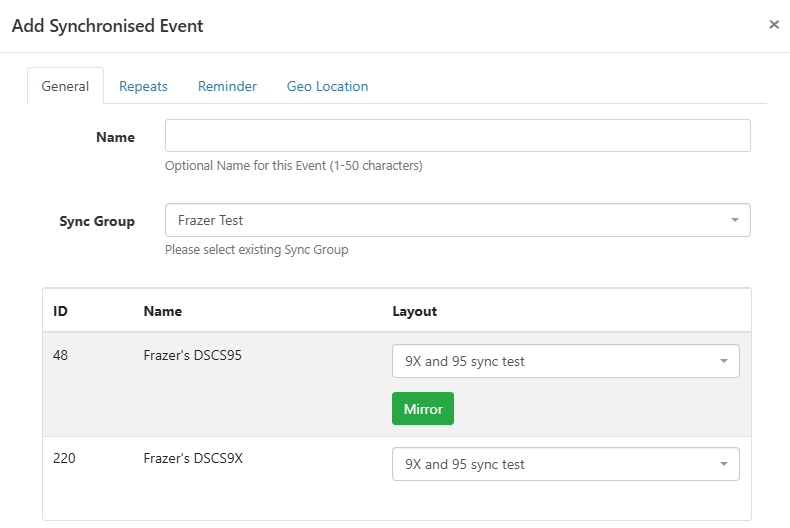Select the Geo Location tab
Viewport: 790px width, 528px height.
327,86
